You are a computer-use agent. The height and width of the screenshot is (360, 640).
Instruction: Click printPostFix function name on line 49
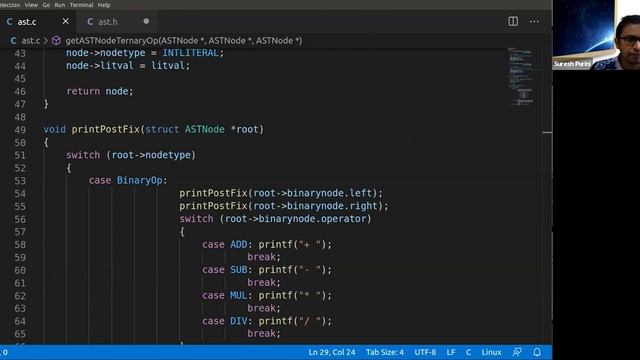click(106, 129)
